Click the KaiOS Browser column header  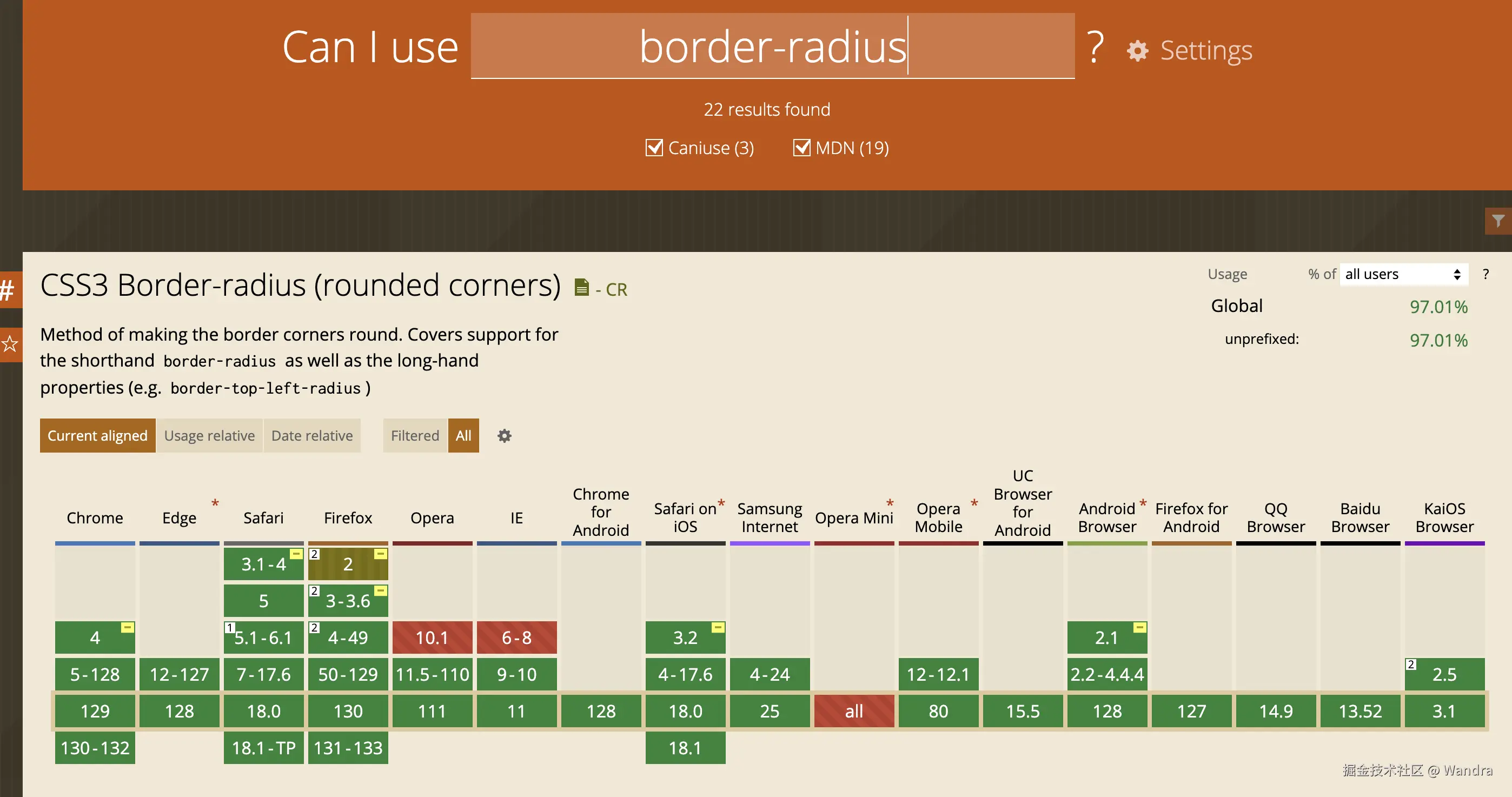tap(1444, 517)
